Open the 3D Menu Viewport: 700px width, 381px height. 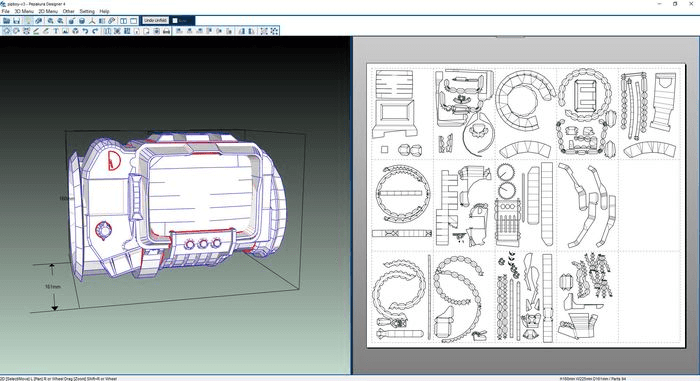(x=24, y=11)
